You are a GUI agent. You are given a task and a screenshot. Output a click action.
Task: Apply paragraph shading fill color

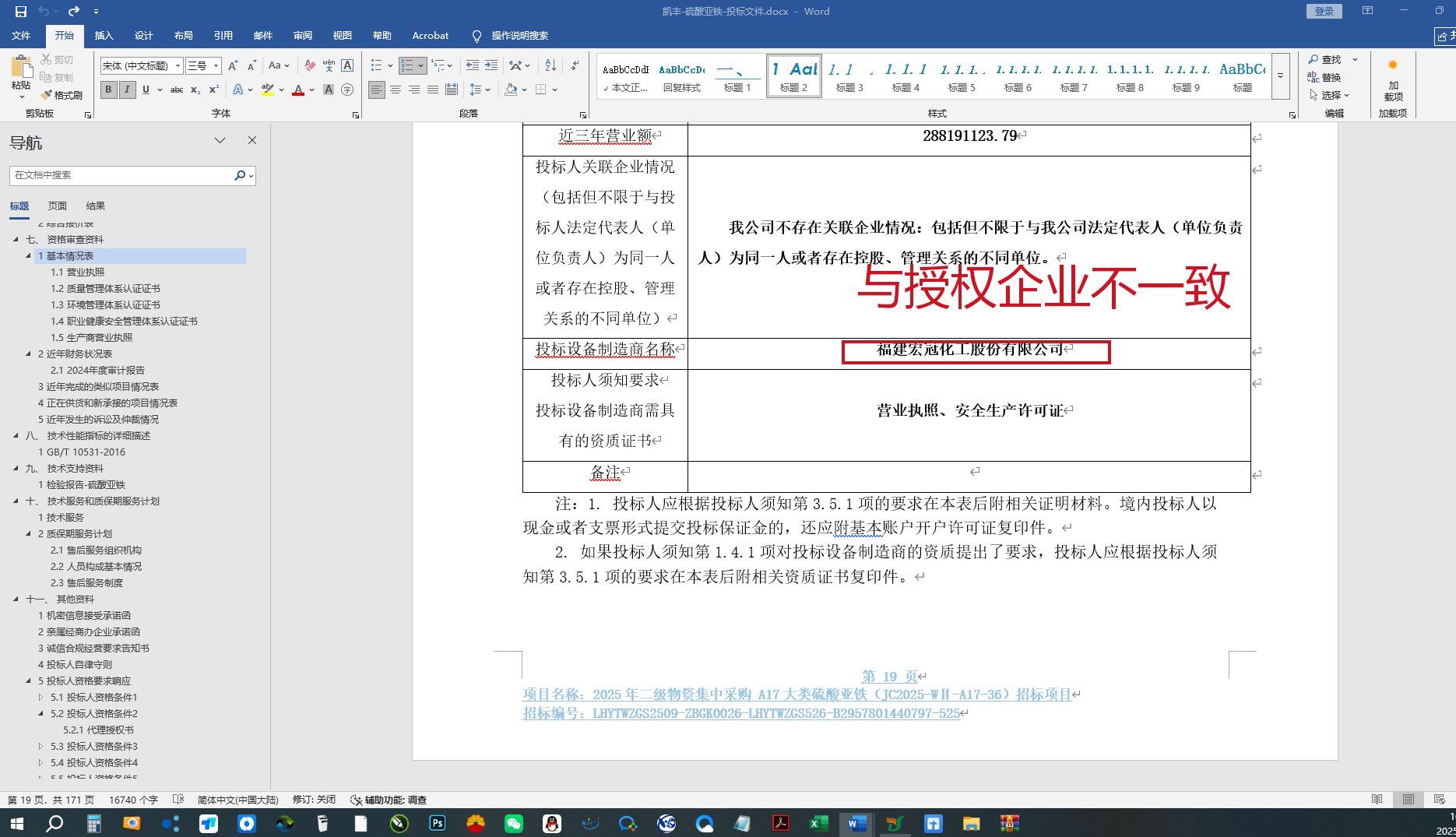pyautogui.click(x=511, y=90)
